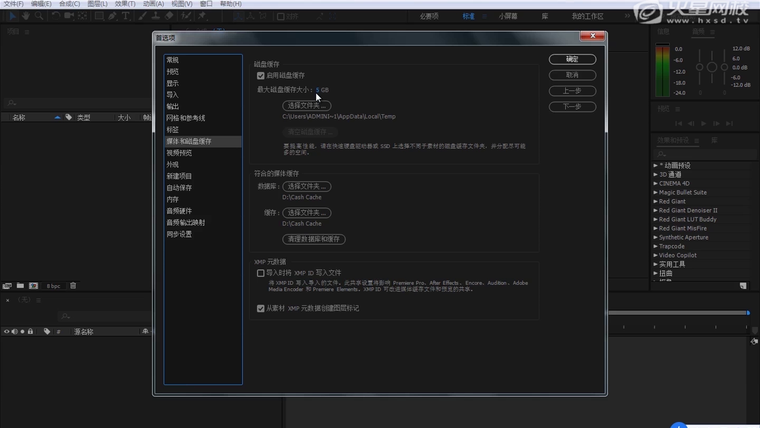This screenshot has width=760, height=428.
Task: Click 清理数据库和缓存 button
Action: (313, 239)
